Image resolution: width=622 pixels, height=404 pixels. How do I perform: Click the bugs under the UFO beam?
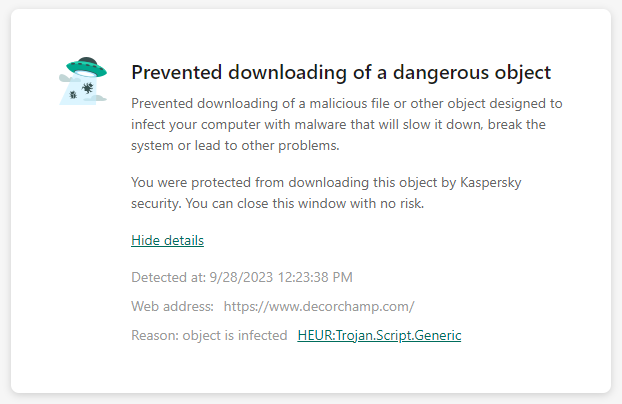(83, 92)
